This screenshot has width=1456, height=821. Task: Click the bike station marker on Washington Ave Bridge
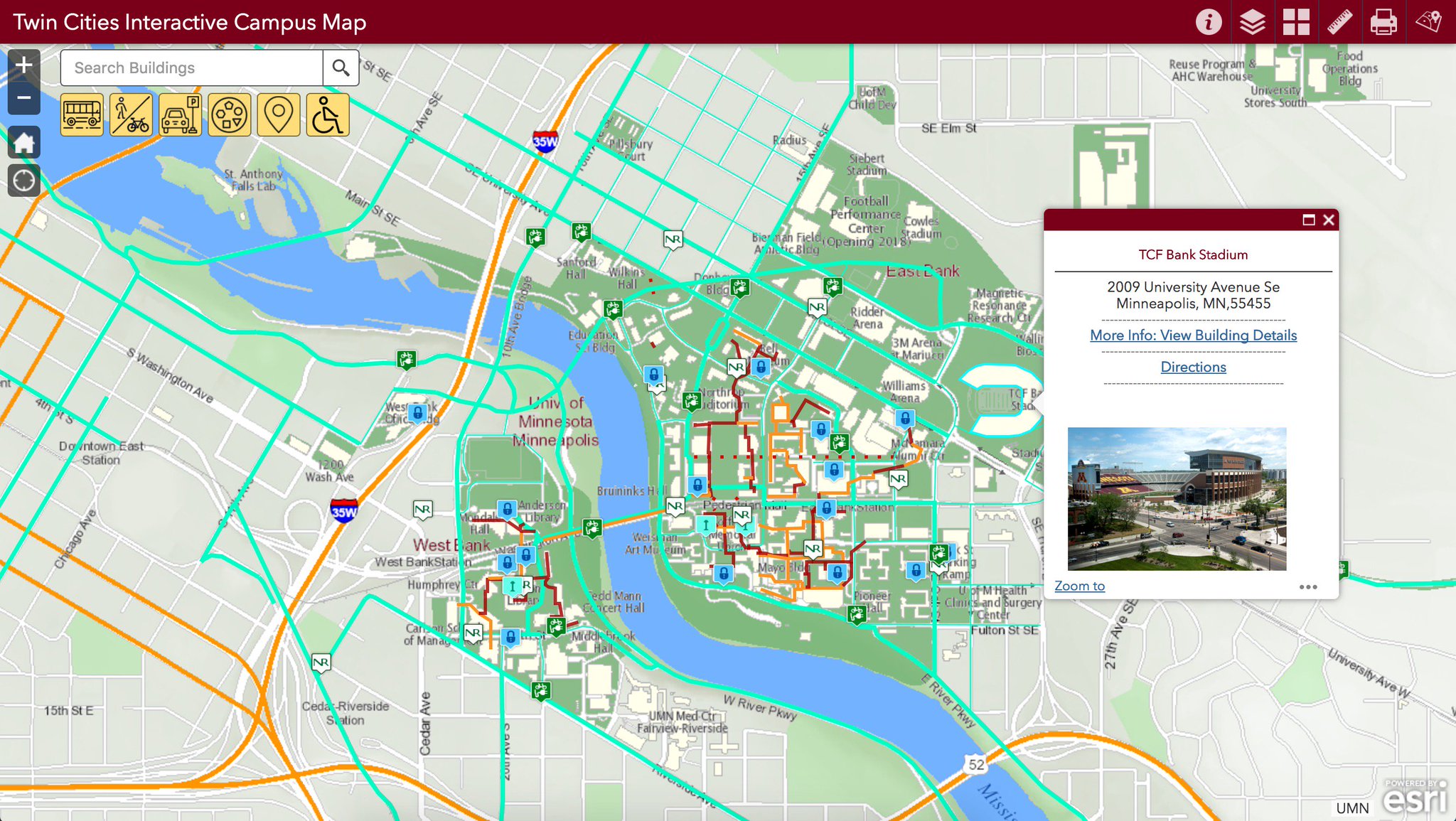[592, 527]
